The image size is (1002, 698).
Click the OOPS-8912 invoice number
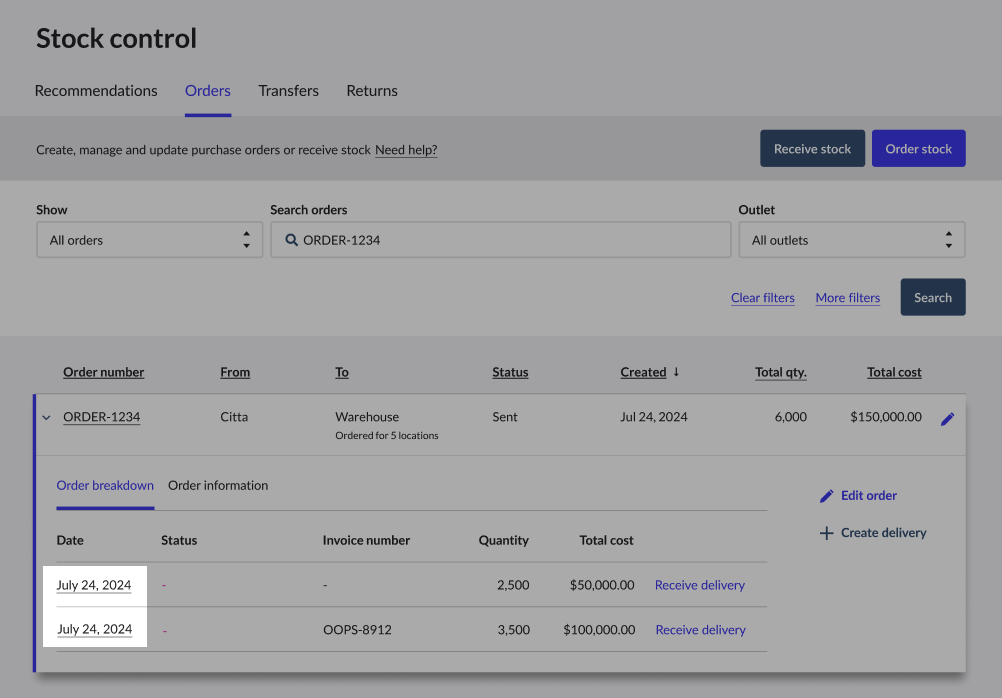(x=357, y=630)
